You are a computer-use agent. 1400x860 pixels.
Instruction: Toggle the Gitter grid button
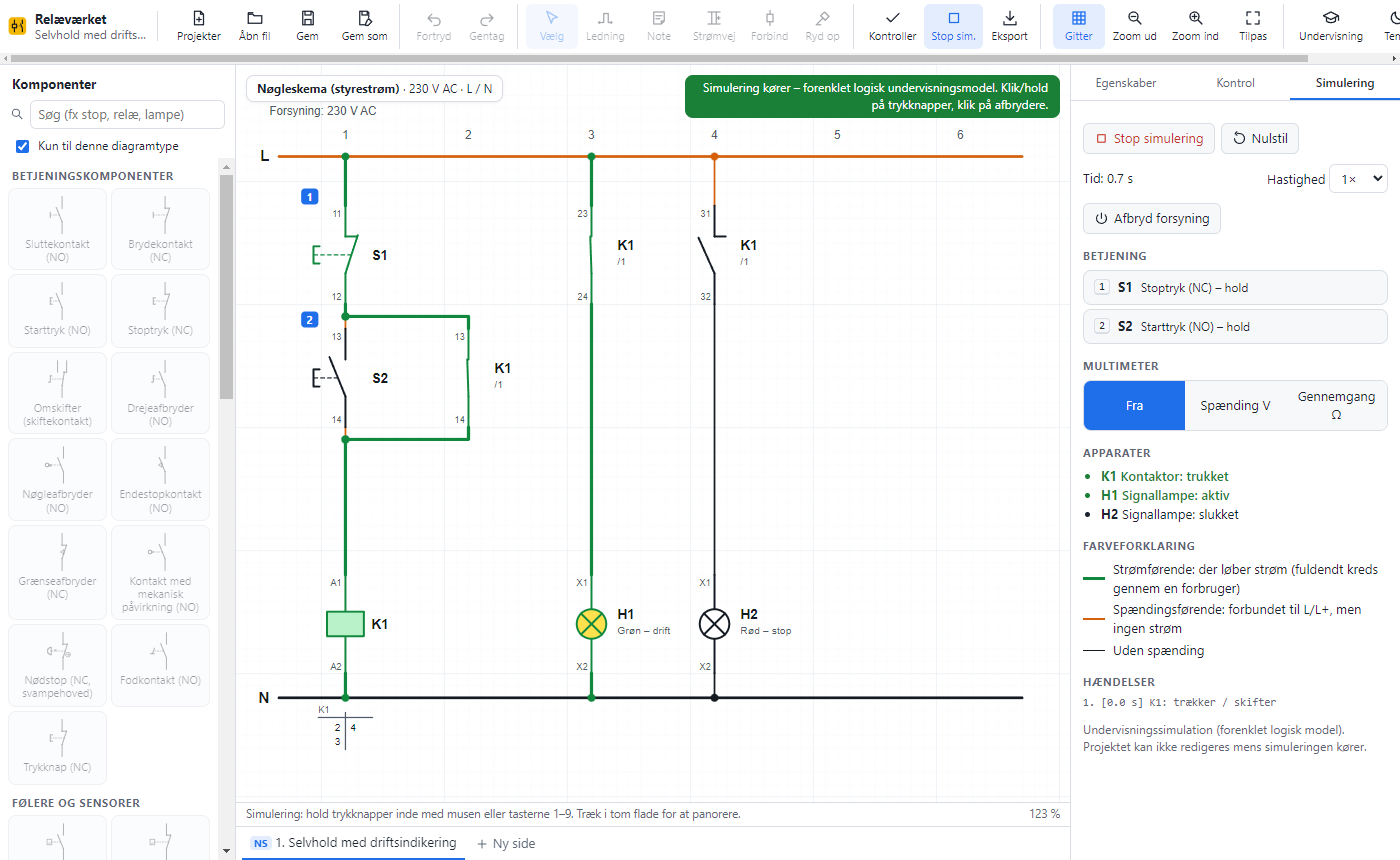(x=1079, y=26)
